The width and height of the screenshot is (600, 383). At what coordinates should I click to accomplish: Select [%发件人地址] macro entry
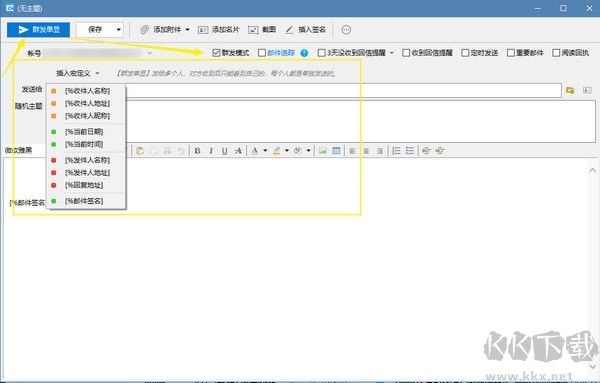pos(86,173)
